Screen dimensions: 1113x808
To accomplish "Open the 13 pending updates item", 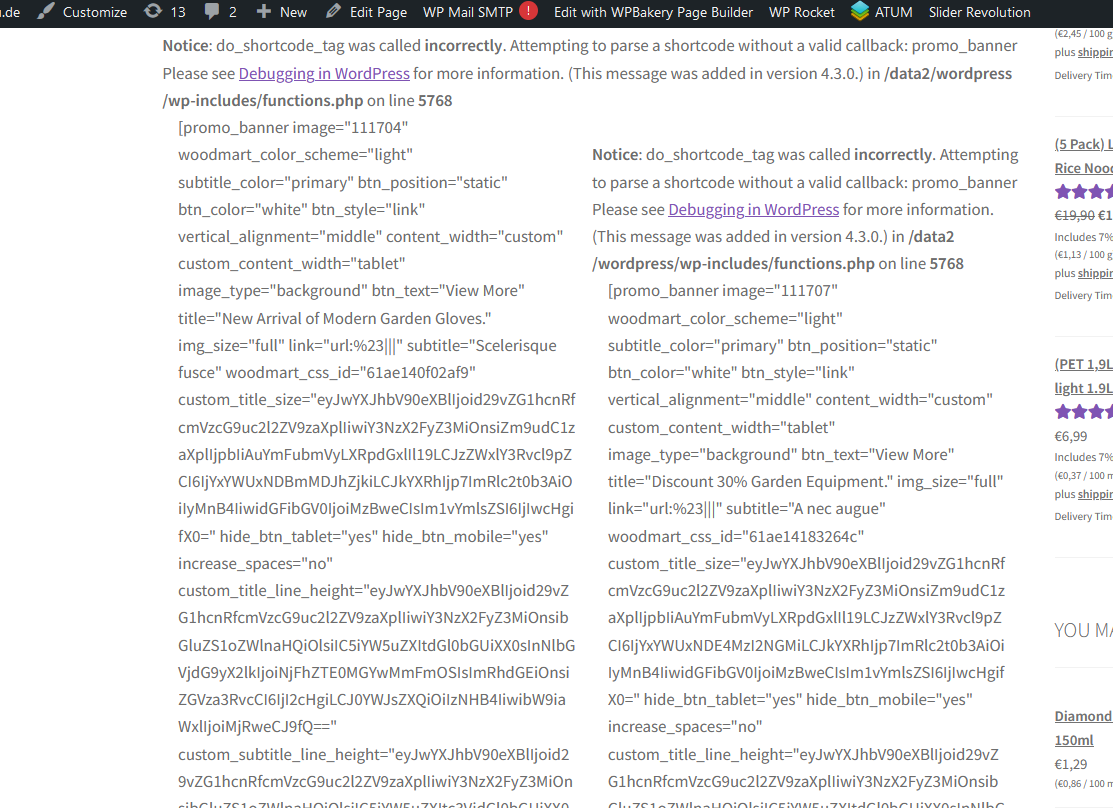I will (x=165, y=12).
